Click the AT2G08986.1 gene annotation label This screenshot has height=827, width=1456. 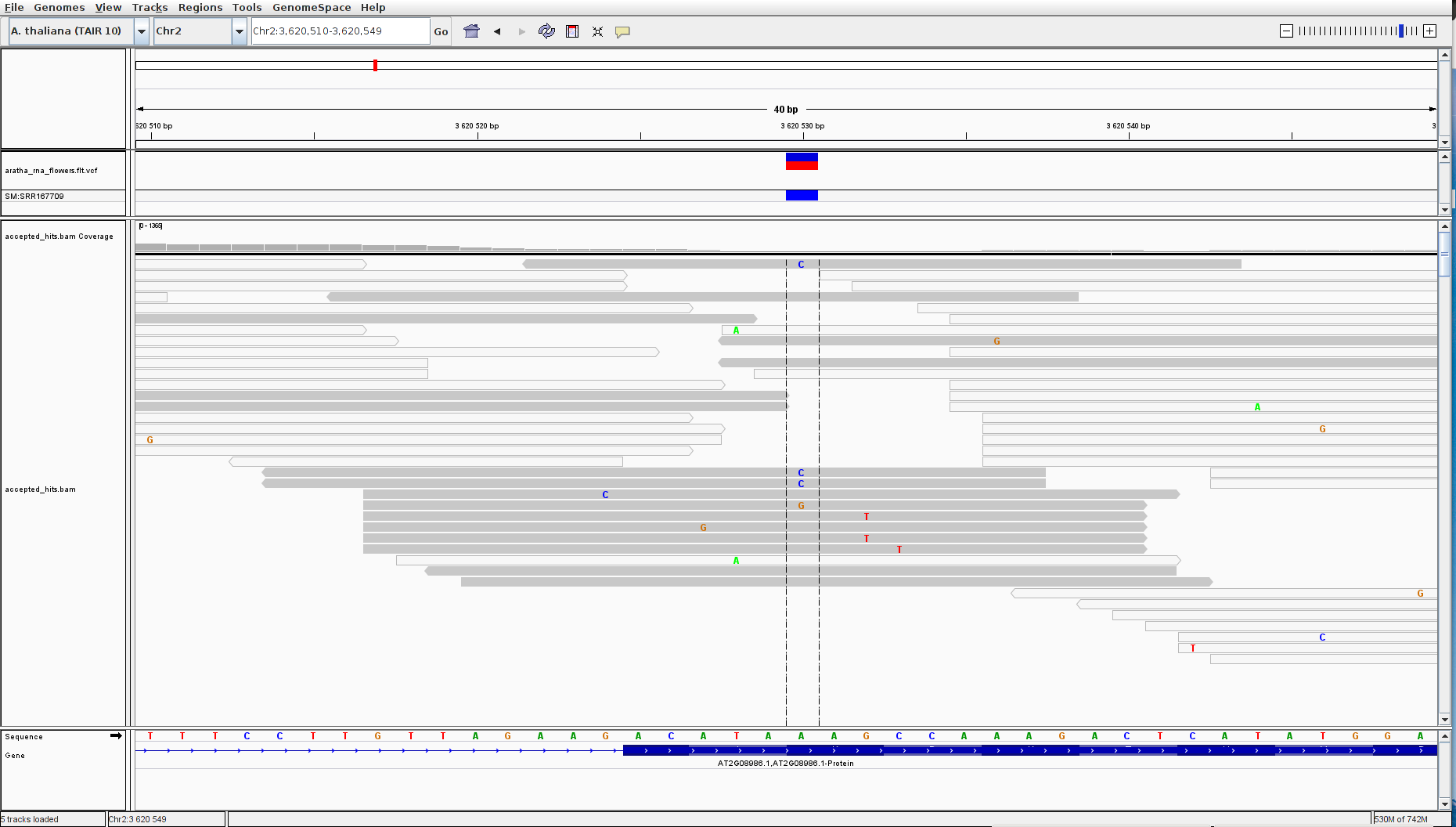785,763
